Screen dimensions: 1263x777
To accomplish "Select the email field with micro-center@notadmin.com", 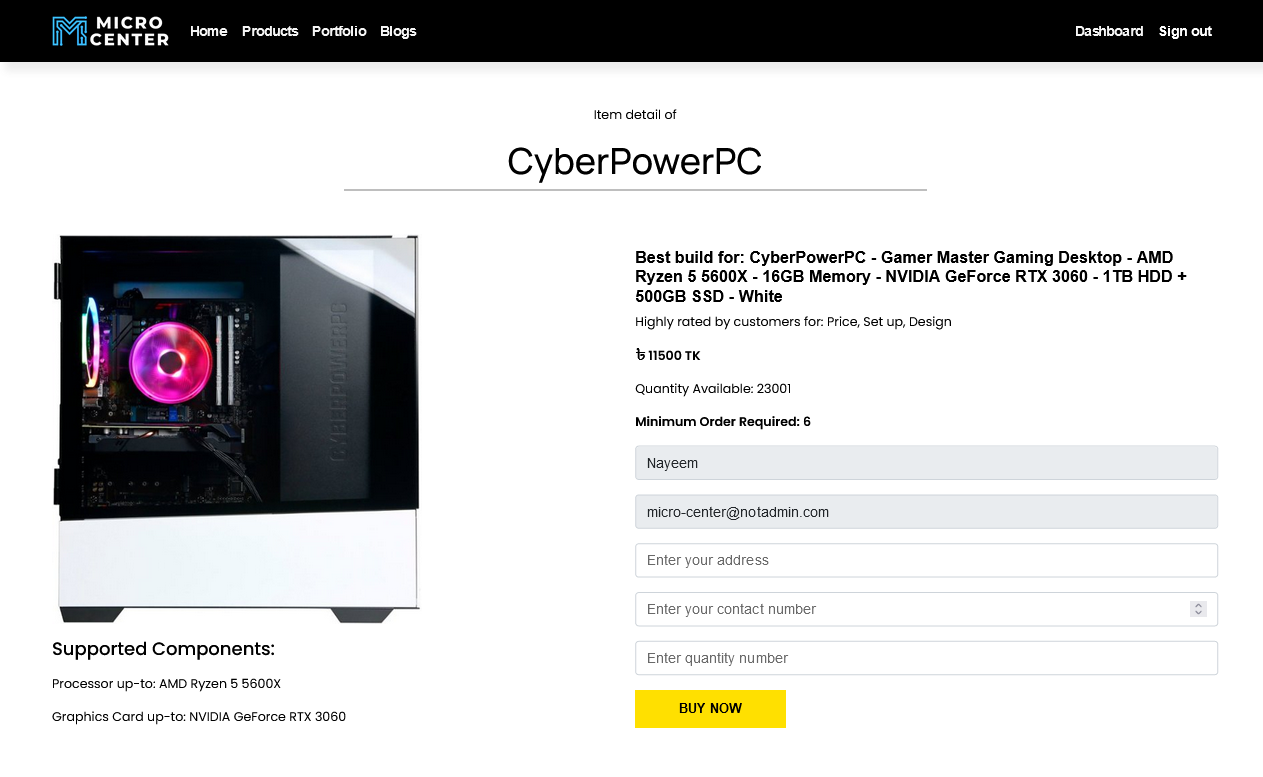I will pyautogui.click(x=926, y=512).
